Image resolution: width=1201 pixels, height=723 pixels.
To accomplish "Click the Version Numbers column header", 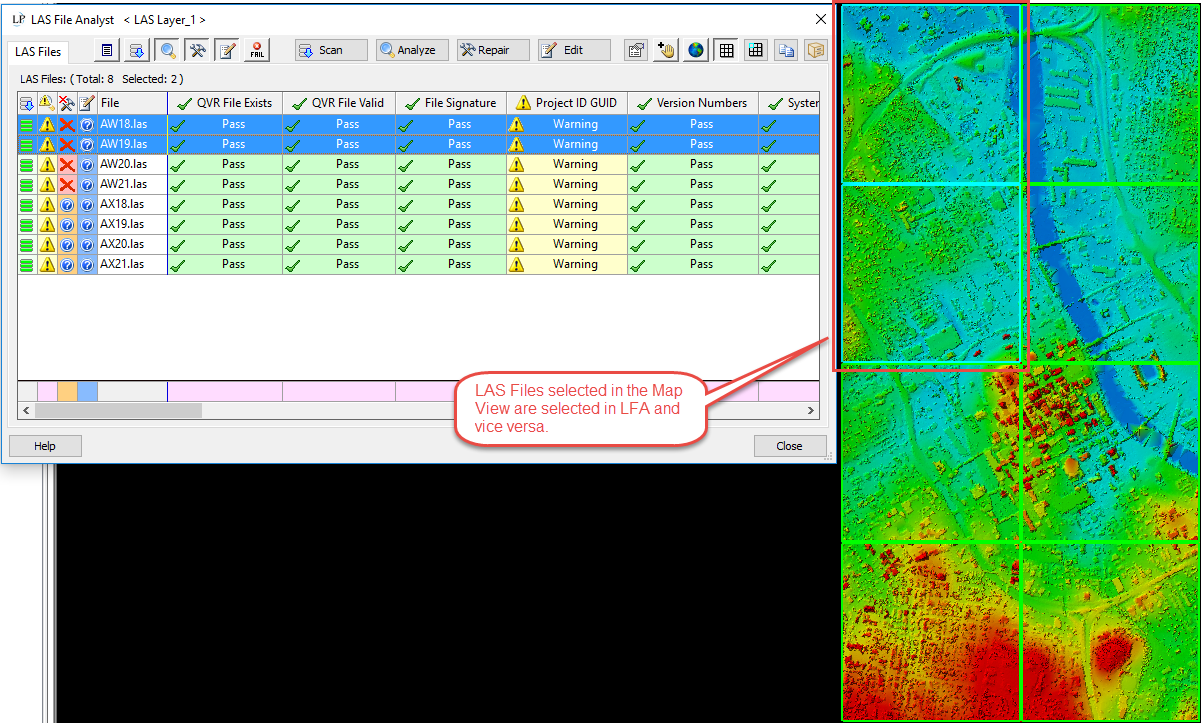I will point(693,103).
